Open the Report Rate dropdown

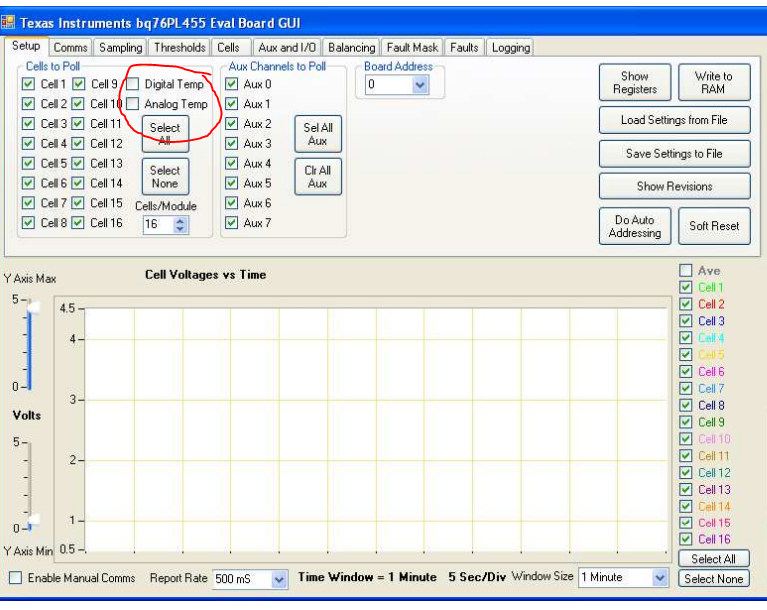279,579
